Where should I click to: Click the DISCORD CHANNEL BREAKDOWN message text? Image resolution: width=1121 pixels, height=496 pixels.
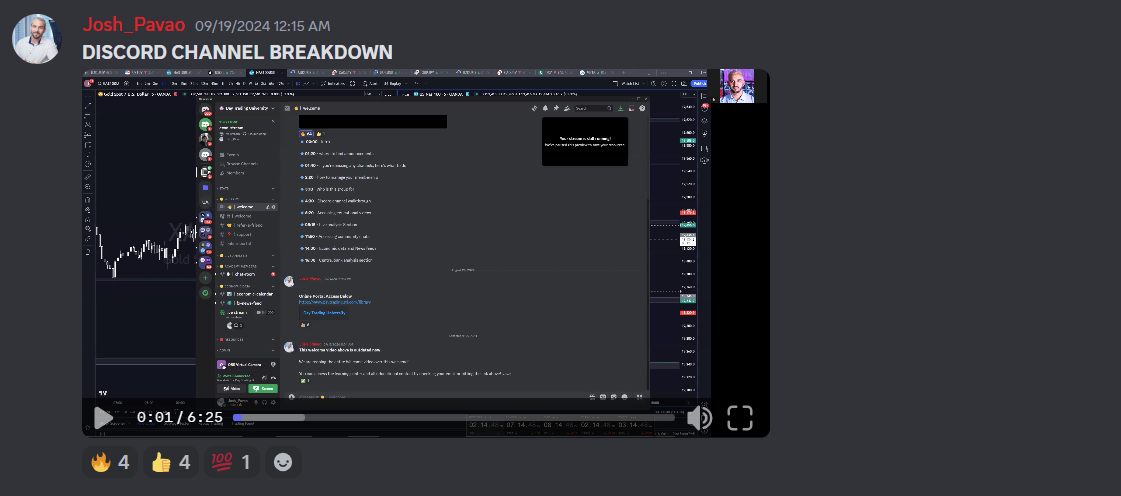click(x=237, y=52)
